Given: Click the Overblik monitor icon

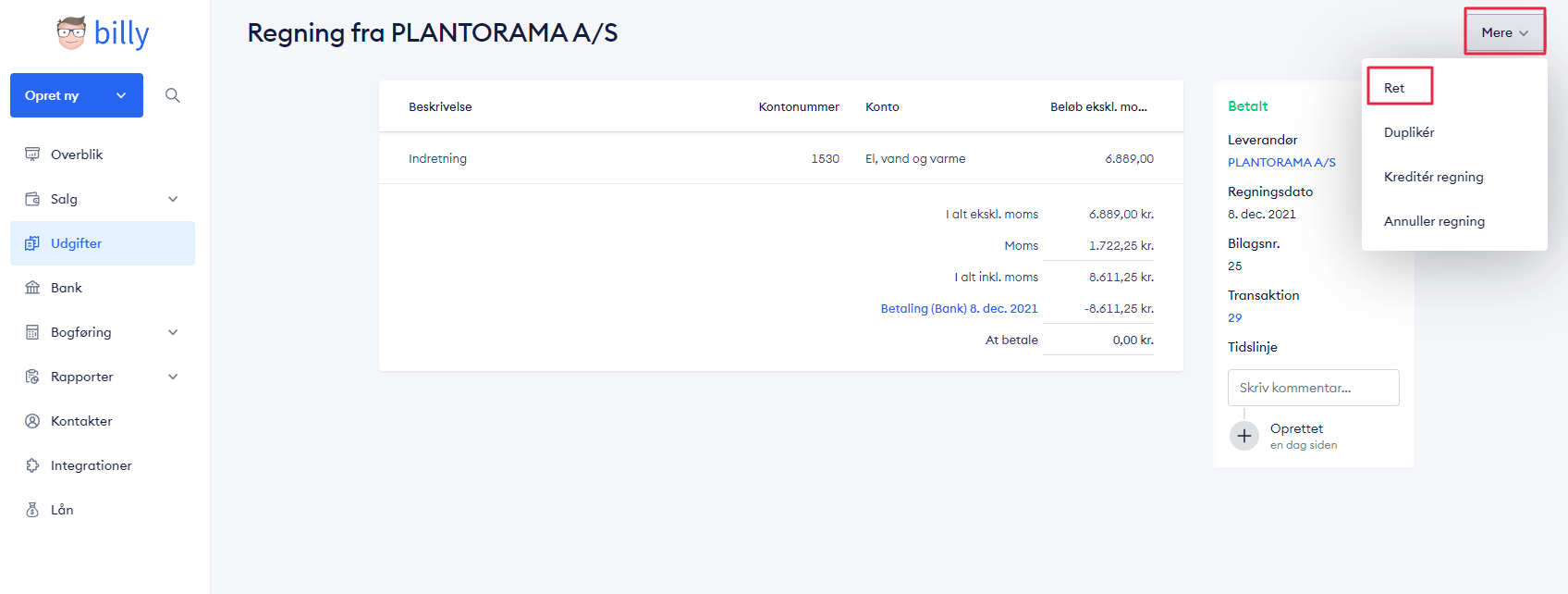Looking at the screenshot, I should pyautogui.click(x=32, y=155).
